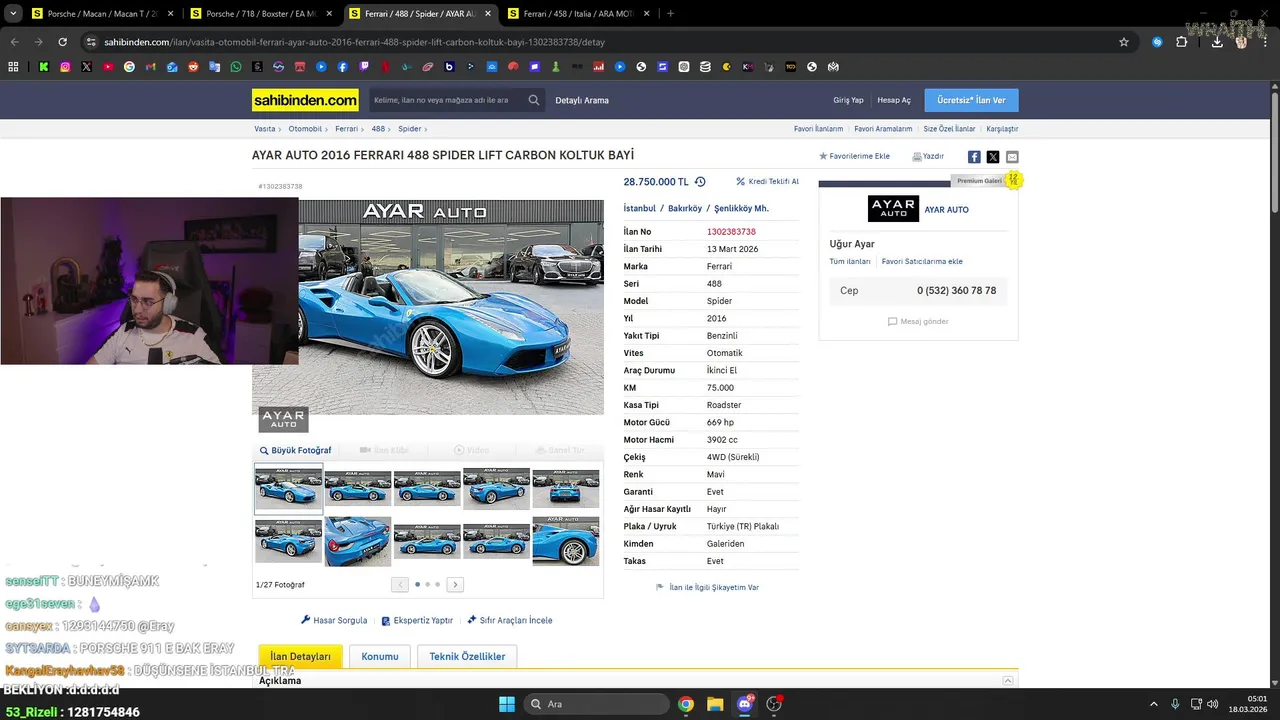Click Karşılaştır link in top bar
Viewport: 1280px width, 720px height.
1002,129
